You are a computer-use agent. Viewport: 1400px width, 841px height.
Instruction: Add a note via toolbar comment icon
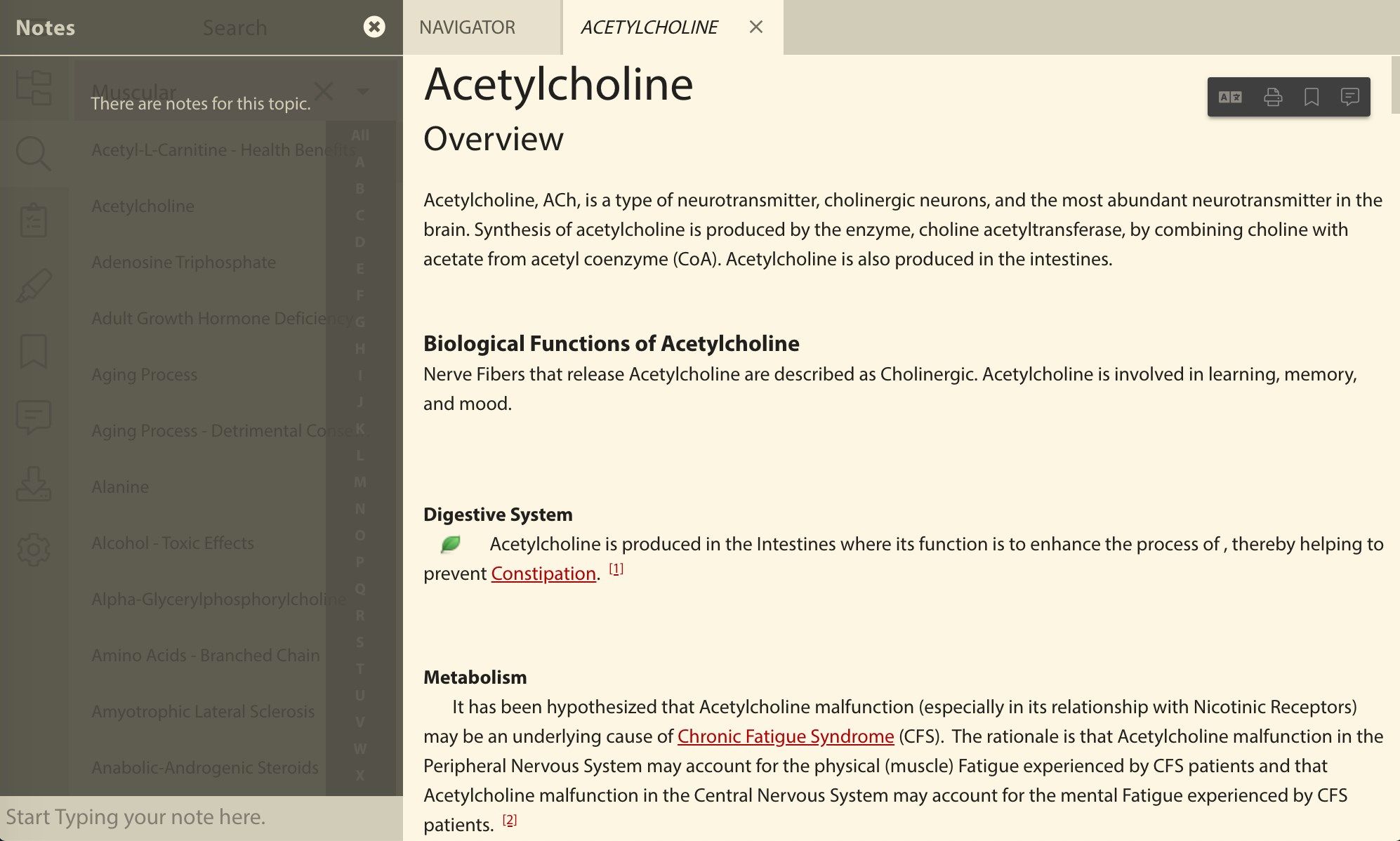[1349, 97]
